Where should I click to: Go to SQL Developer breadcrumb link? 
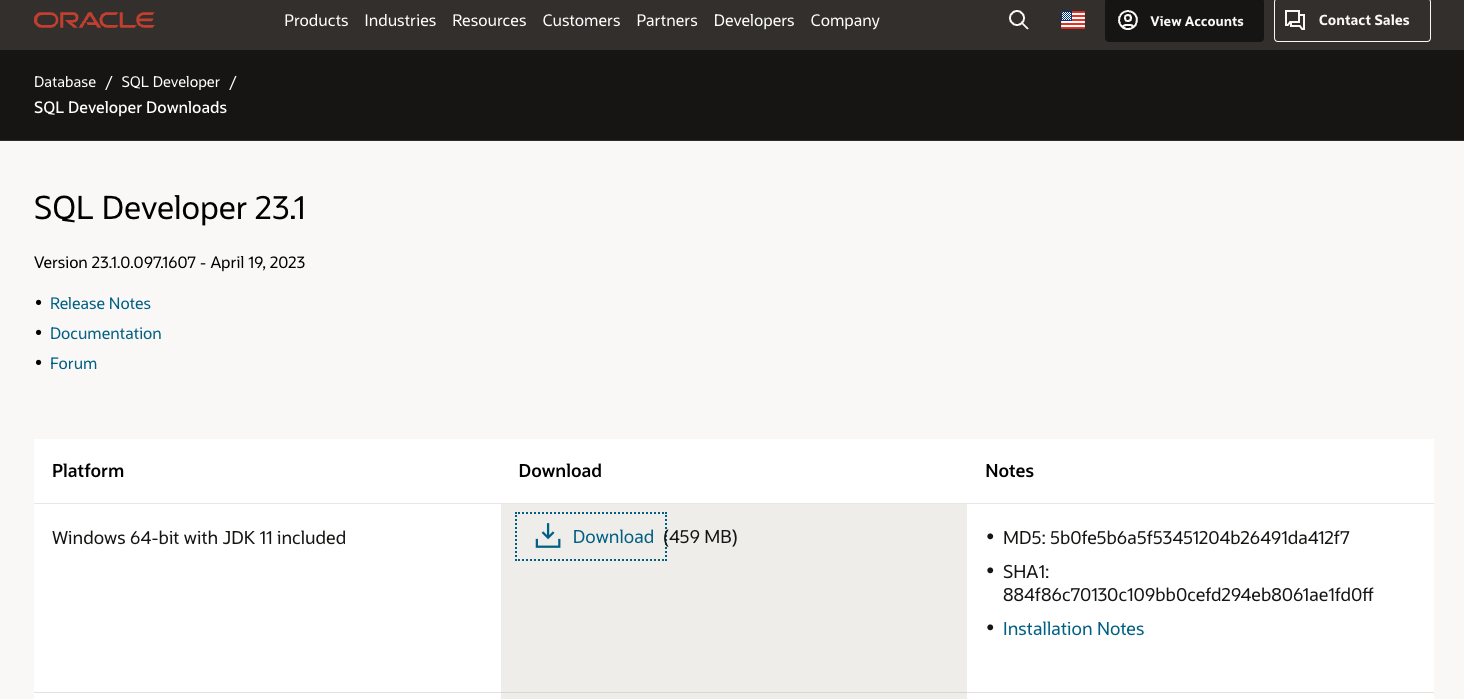[x=171, y=82]
